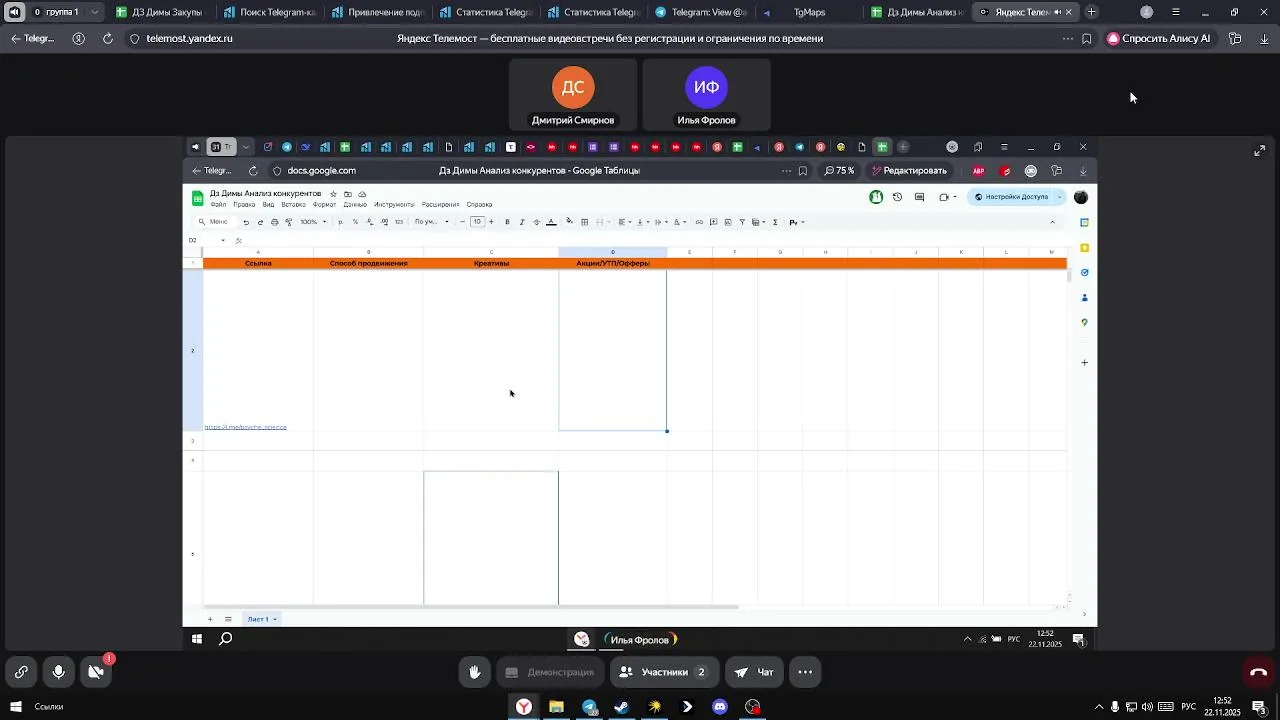Click Undo in Sheets toolbar

[x=246, y=222]
